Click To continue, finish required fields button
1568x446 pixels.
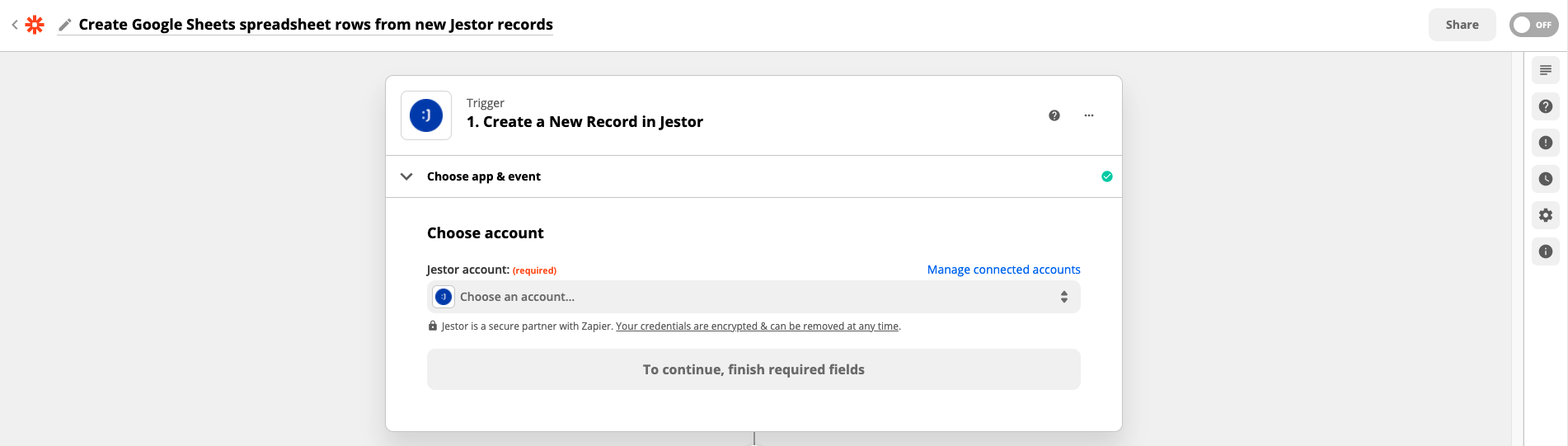pyautogui.click(x=753, y=369)
